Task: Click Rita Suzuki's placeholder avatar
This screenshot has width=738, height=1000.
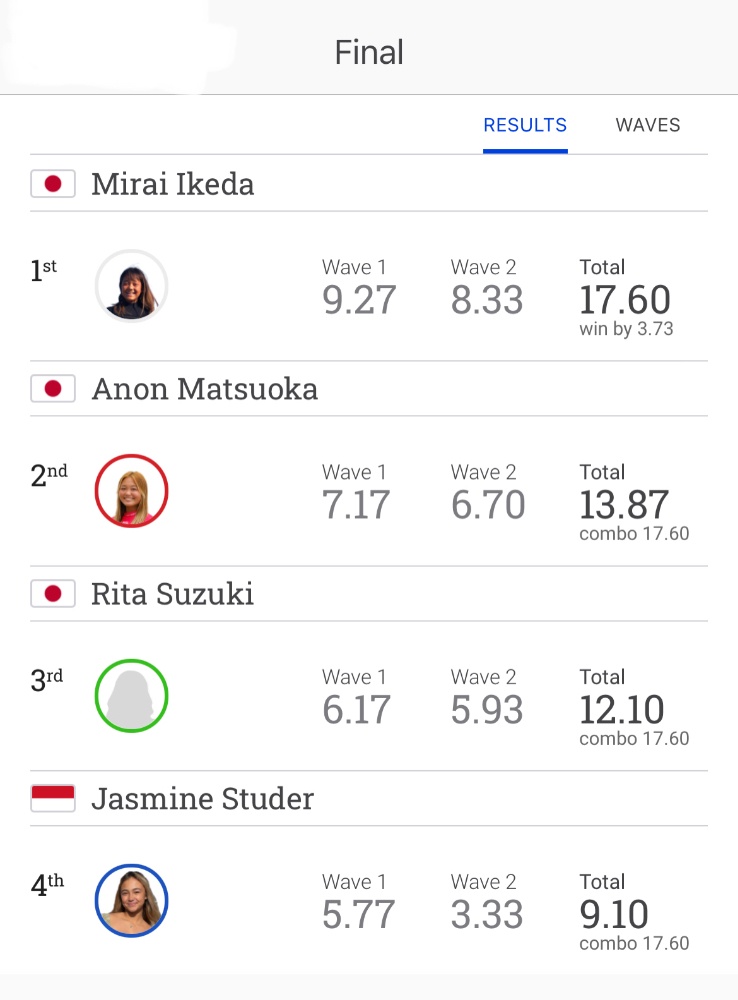Action: tap(131, 695)
